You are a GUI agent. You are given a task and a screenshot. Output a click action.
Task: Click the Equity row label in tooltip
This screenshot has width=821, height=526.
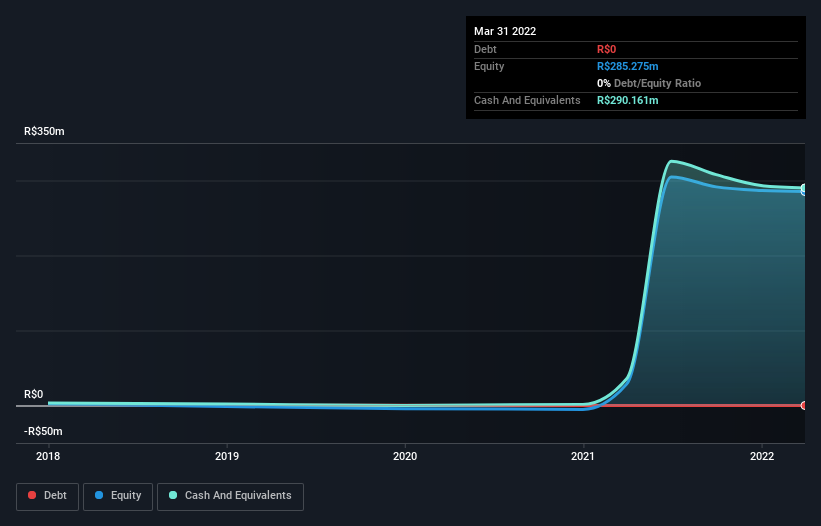[489, 66]
